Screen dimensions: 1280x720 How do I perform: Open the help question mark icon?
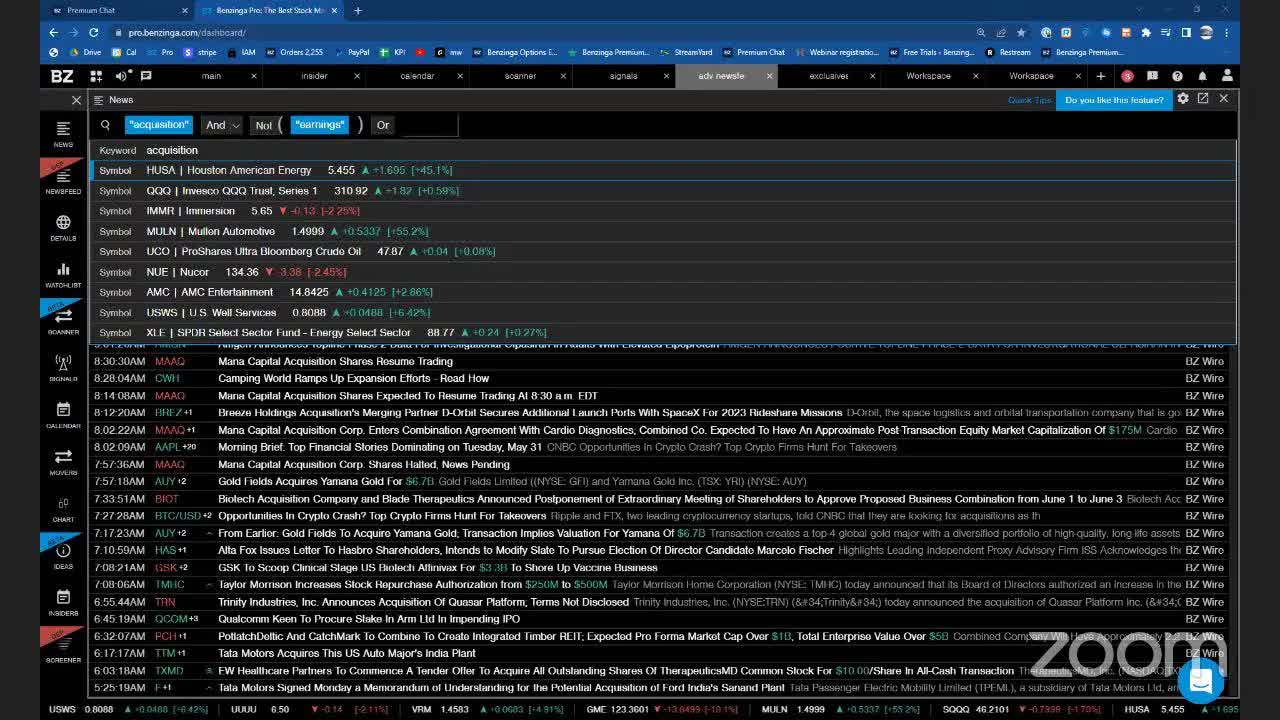[x=1177, y=76]
